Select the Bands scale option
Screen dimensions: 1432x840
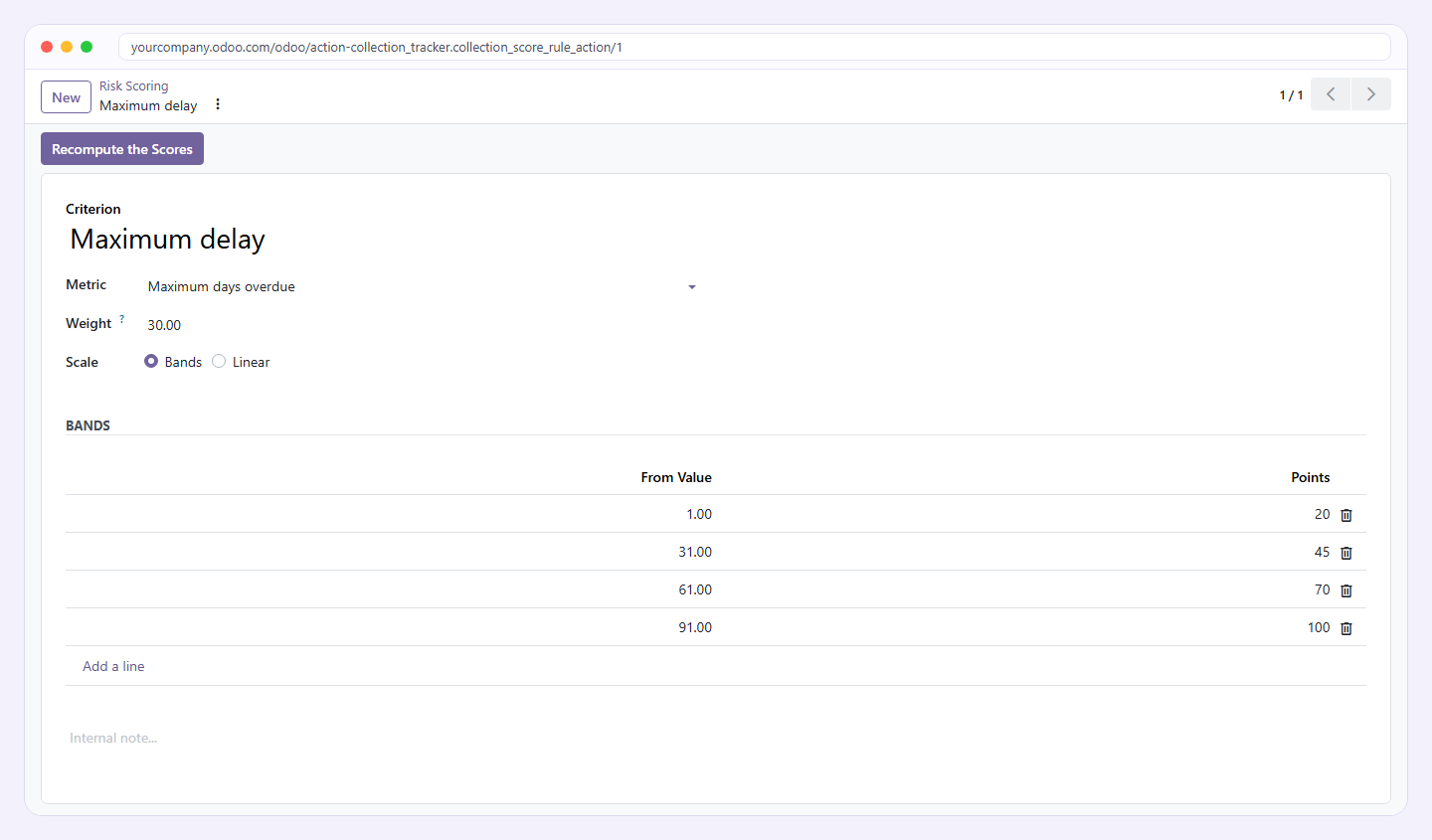tap(151, 362)
